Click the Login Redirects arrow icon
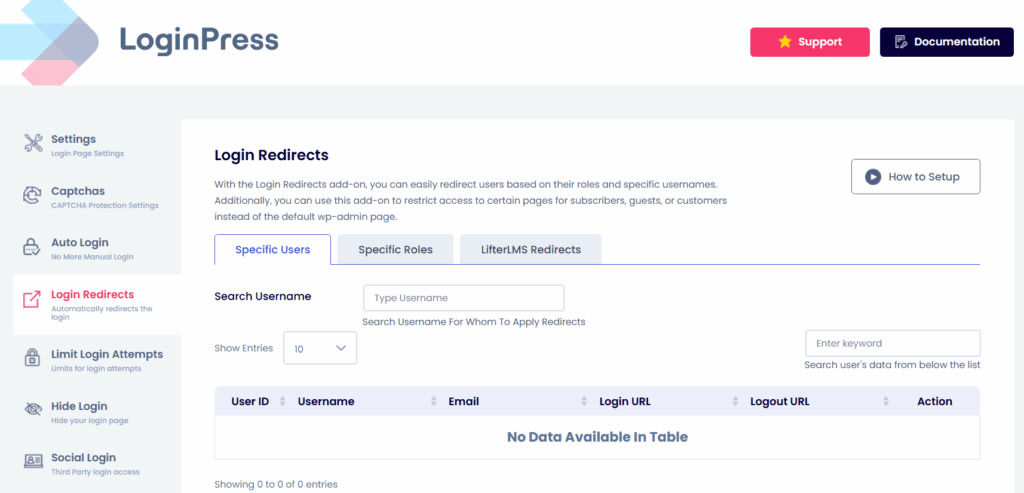Viewport: 1024px width, 493px height. coord(32,300)
